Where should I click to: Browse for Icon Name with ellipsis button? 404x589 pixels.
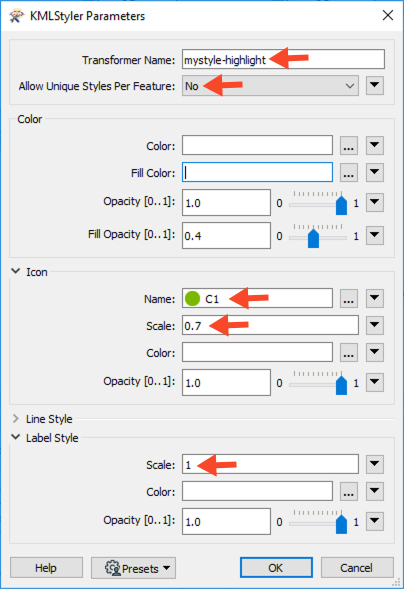(x=348, y=298)
